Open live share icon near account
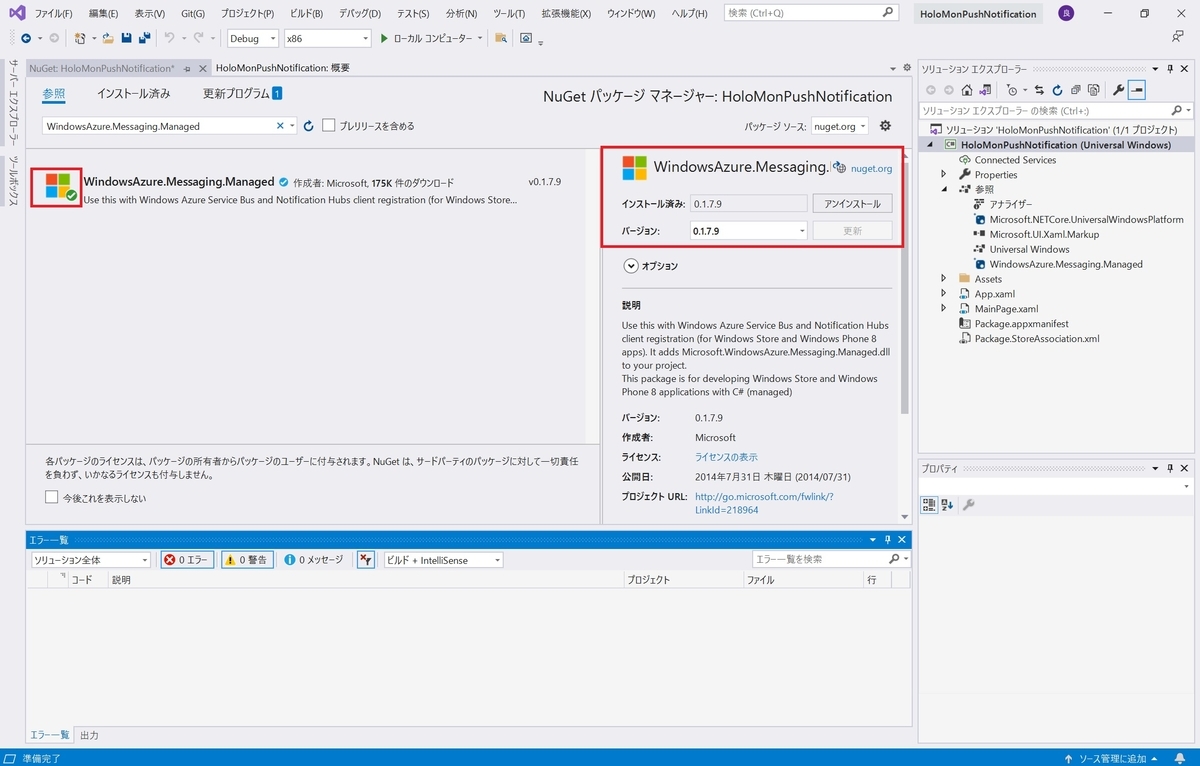The image size is (1200, 766). (1177, 37)
